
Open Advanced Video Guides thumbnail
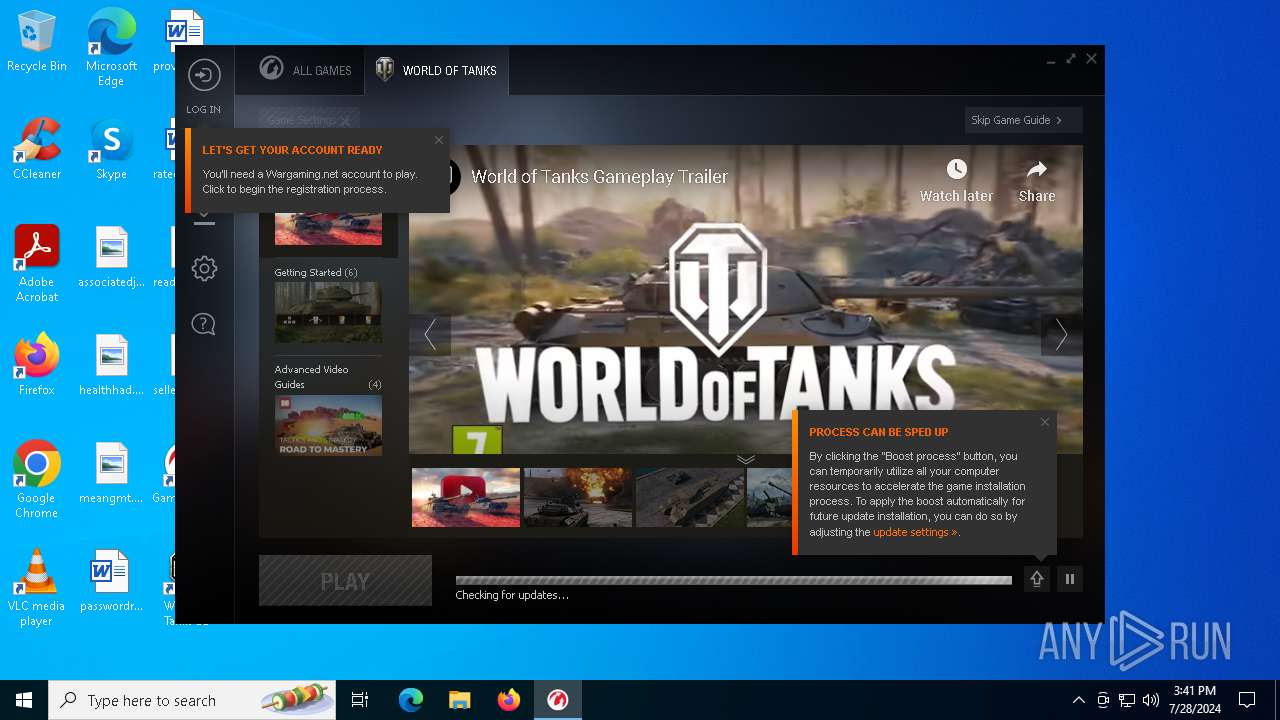click(328, 425)
